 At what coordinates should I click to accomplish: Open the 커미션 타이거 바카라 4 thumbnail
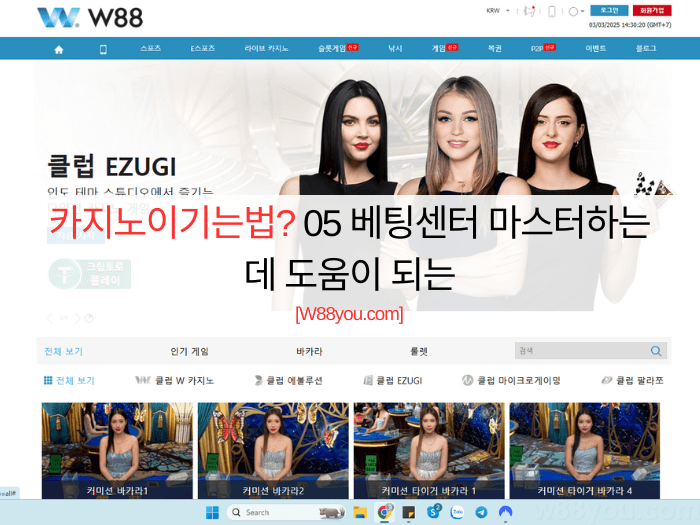pyautogui.click(x=585, y=450)
